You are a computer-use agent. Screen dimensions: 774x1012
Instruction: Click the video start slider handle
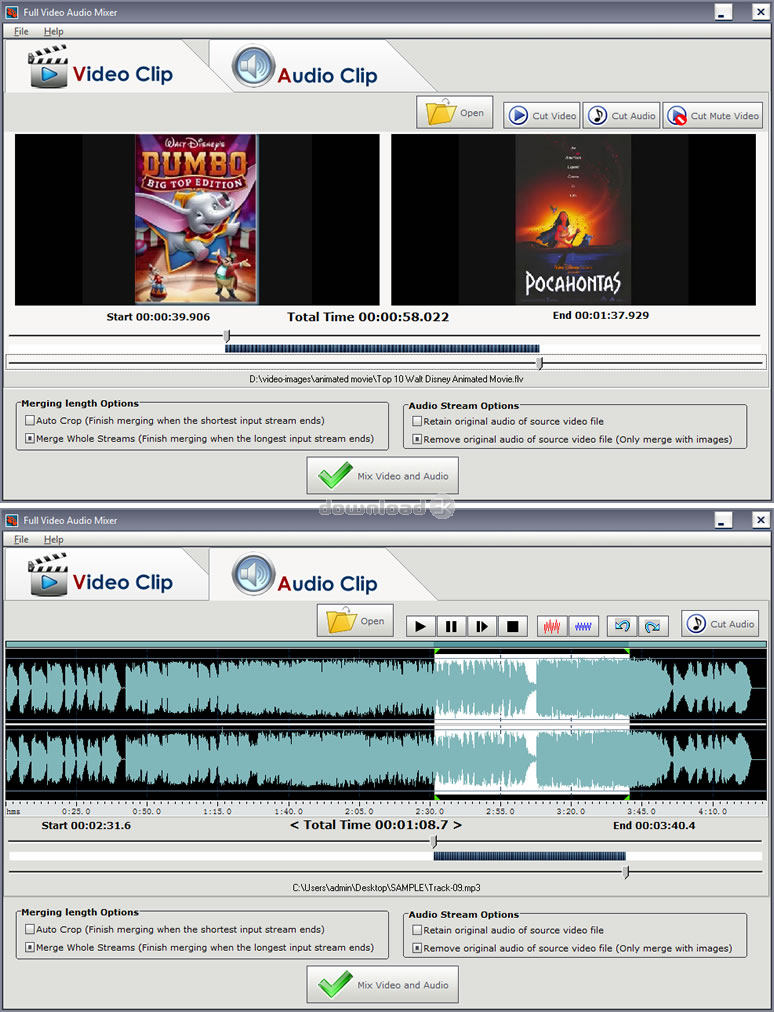click(226, 336)
